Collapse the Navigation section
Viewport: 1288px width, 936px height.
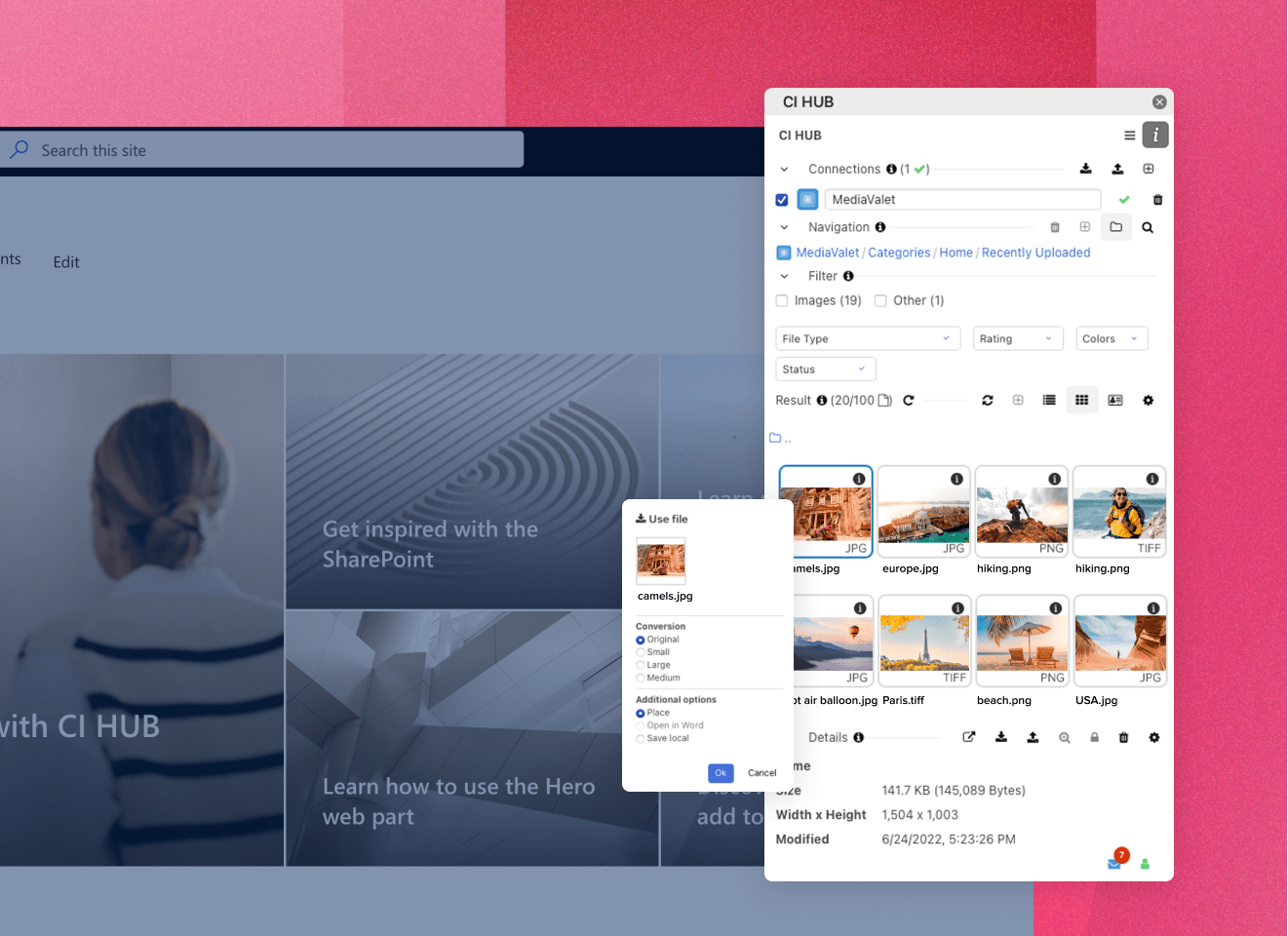click(x=784, y=227)
